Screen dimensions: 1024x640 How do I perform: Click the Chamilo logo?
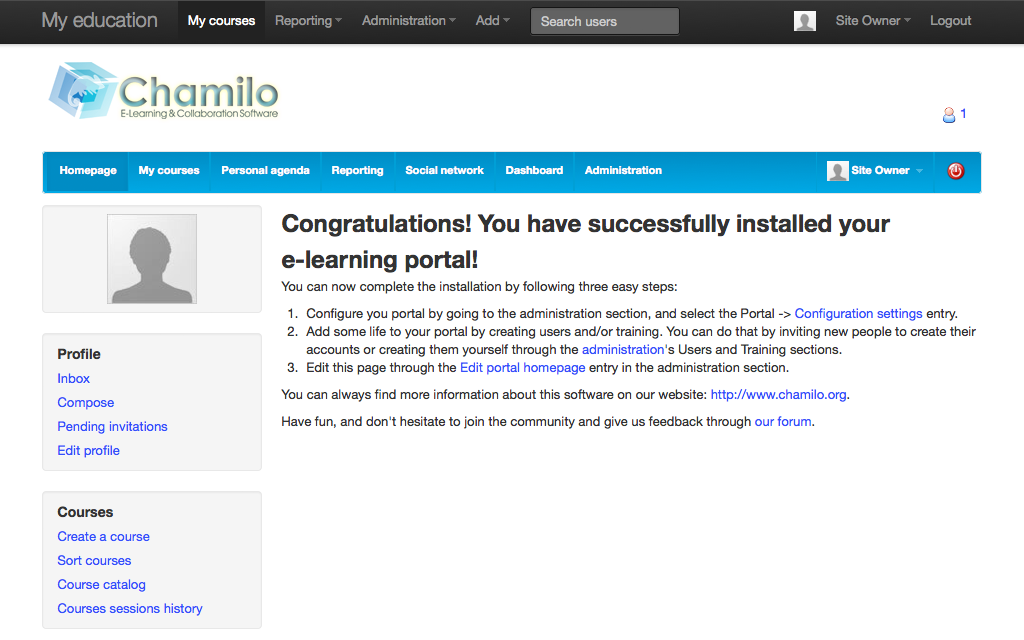[163, 89]
